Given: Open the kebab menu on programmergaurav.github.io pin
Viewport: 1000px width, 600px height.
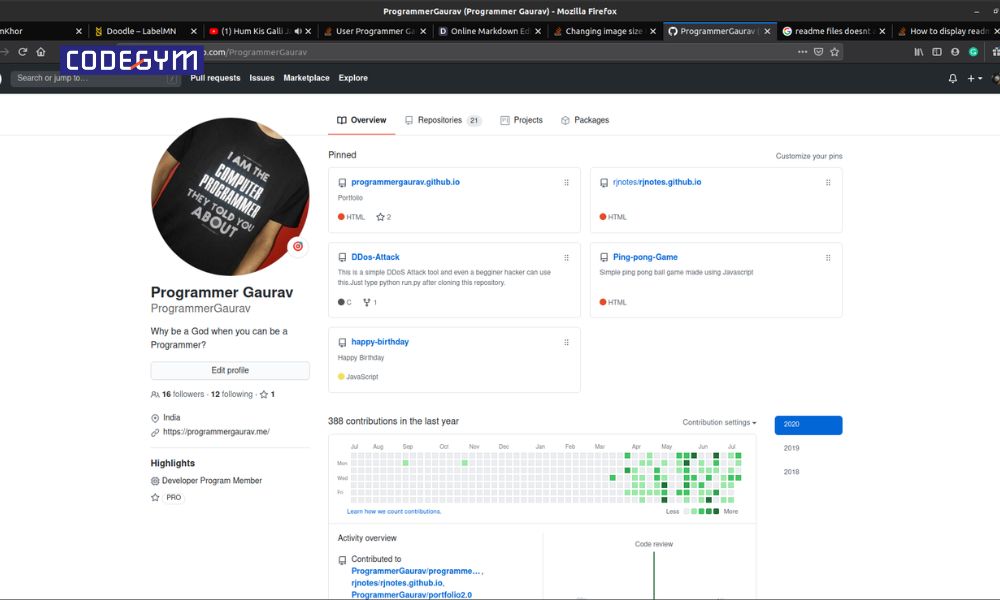Looking at the screenshot, I should (567, 182).
